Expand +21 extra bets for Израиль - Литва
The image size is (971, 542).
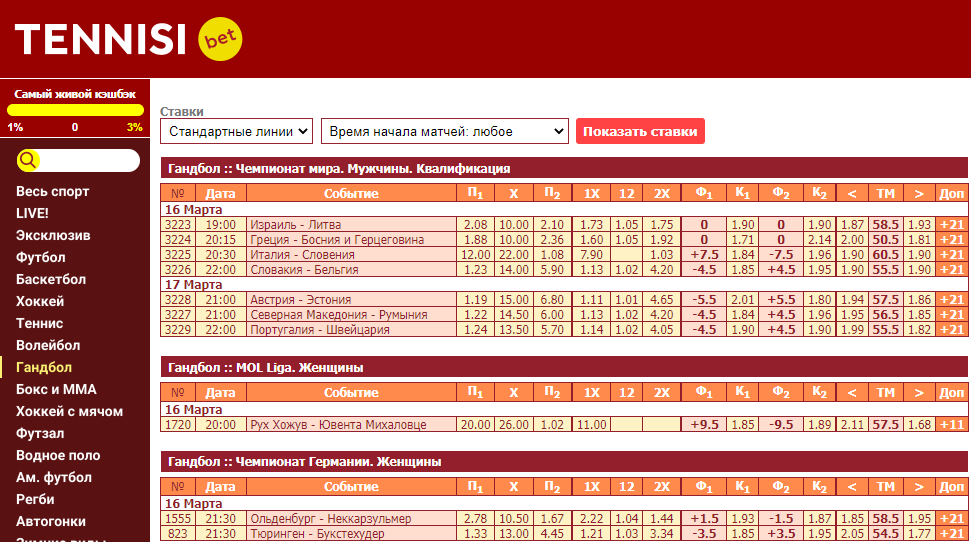pyautogui.click(x=951, y=225)
